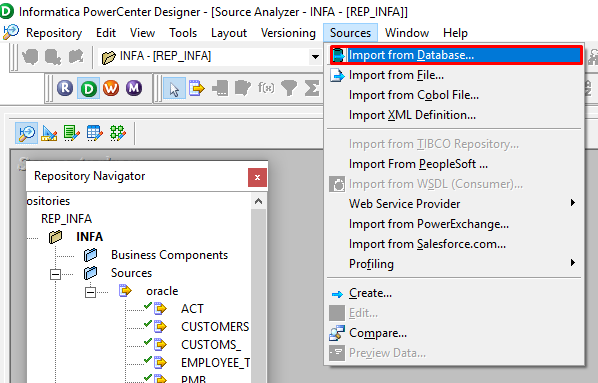The width and height of the screenshot is (598, 383).
Task: Collapse the oracle tree node
Action: point(90,292)
